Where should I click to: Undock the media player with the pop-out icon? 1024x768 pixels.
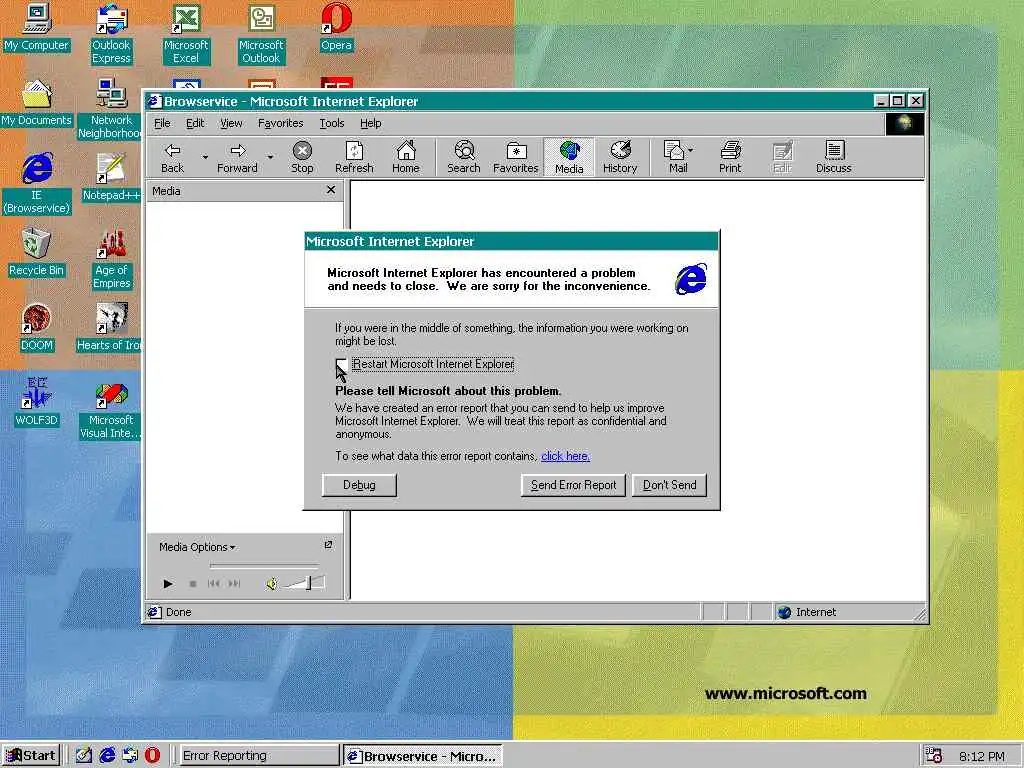click(328, 545)
